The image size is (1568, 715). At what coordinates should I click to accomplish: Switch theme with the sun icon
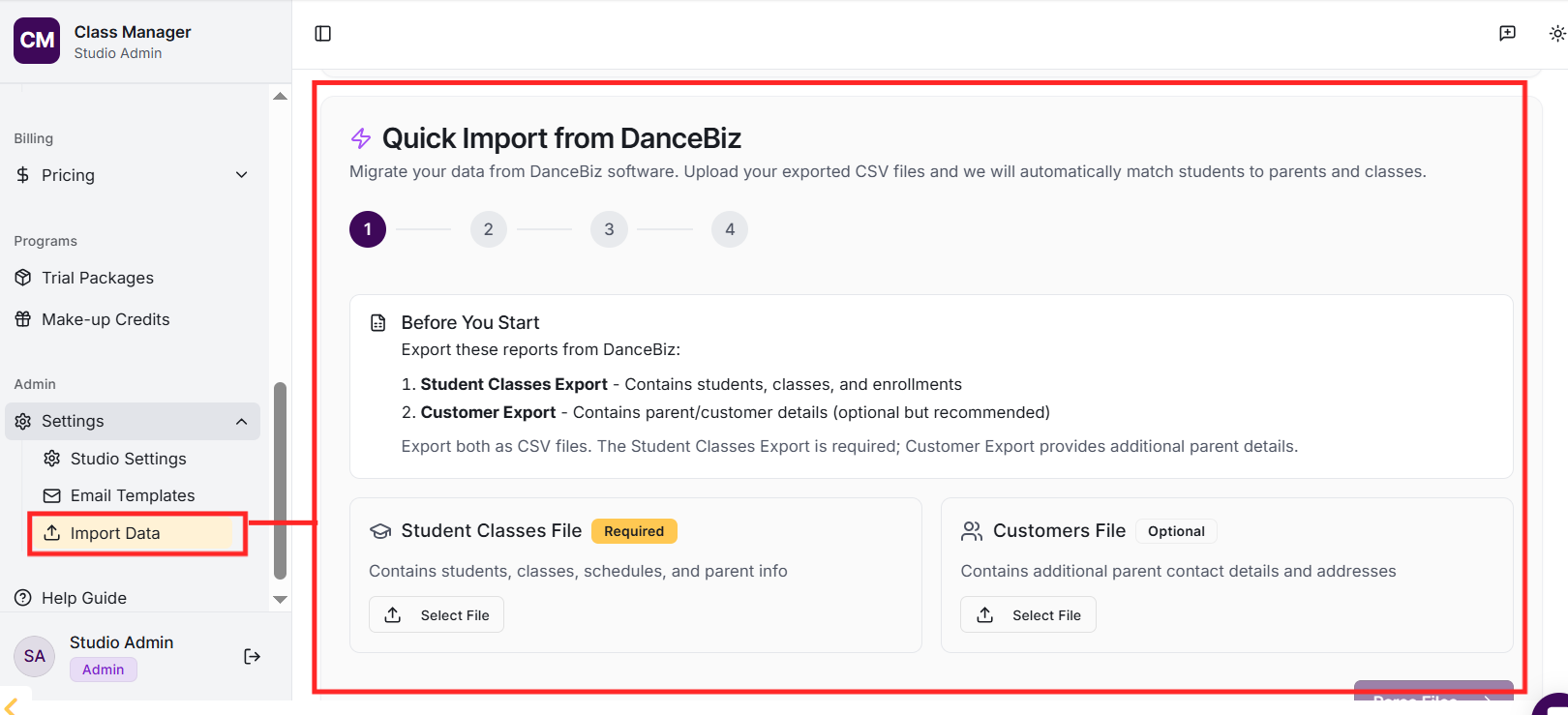pos(1556,34)
